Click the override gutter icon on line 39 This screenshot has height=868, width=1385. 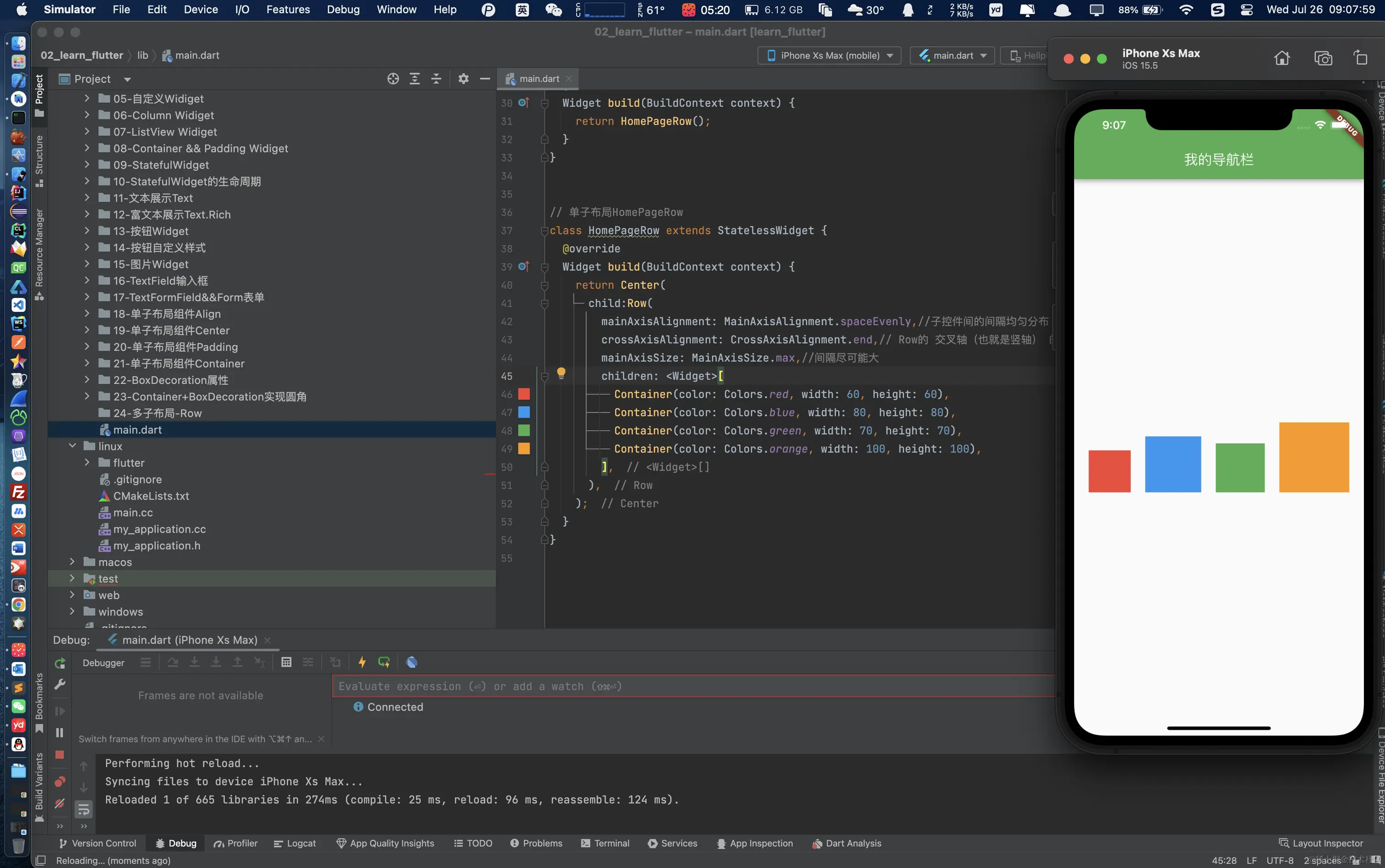pyautogui.click(x=523, y=266)
